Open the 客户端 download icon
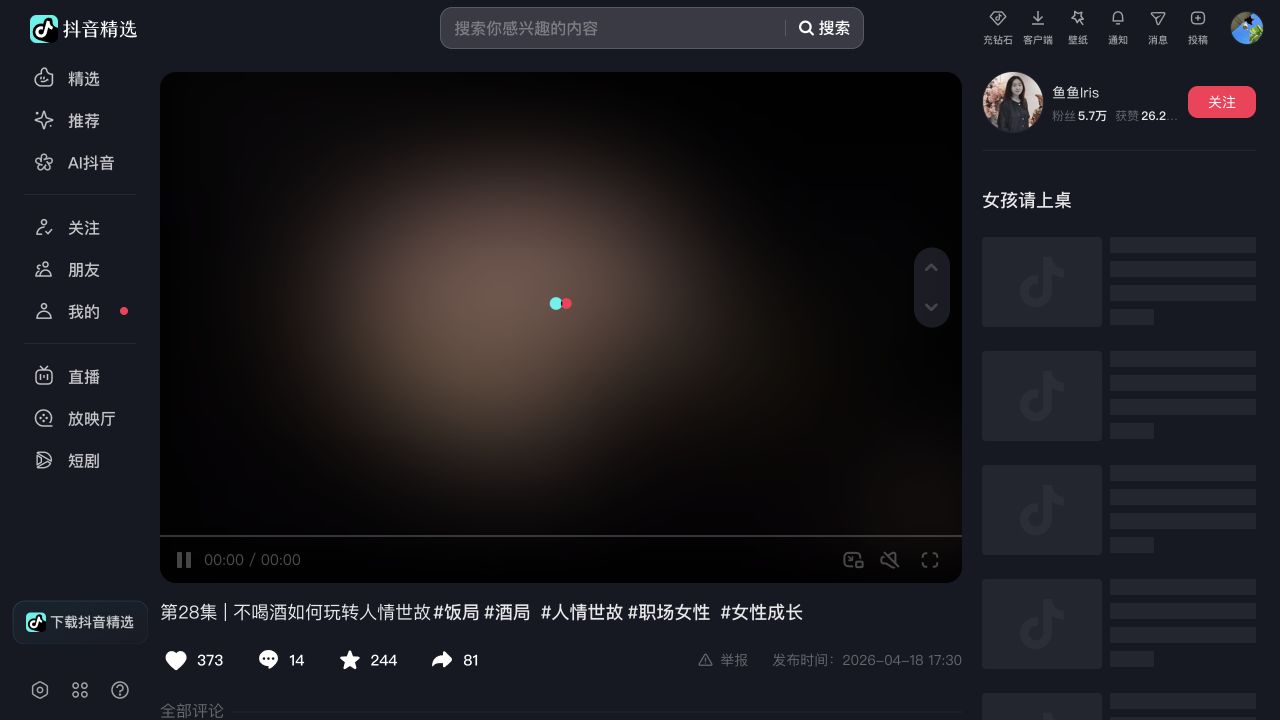Image resolution: width=1280 pixels, height=720 pixels. pos(1038,18)
